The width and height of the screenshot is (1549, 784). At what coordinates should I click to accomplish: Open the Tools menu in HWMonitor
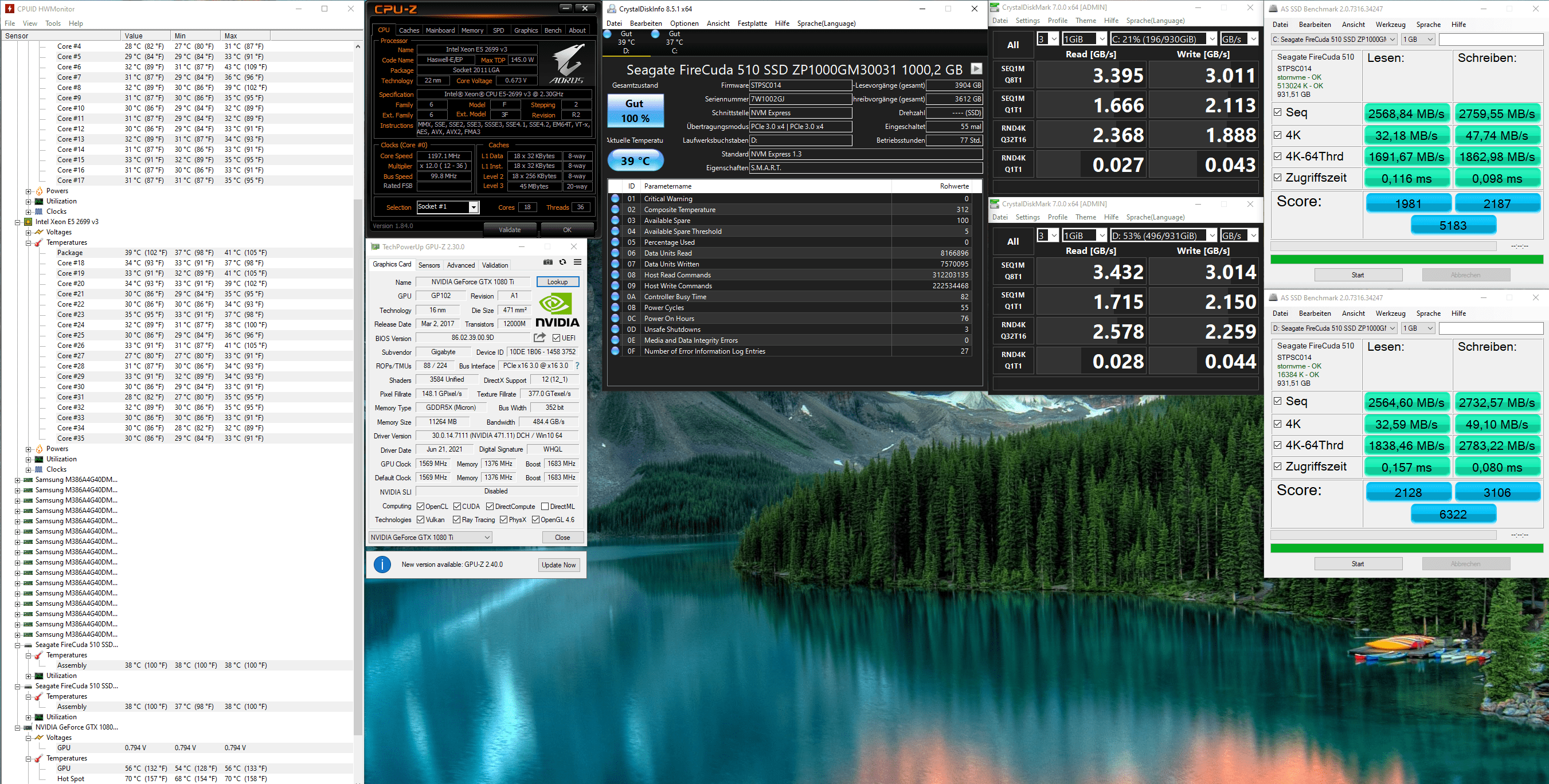coord(53,23)
